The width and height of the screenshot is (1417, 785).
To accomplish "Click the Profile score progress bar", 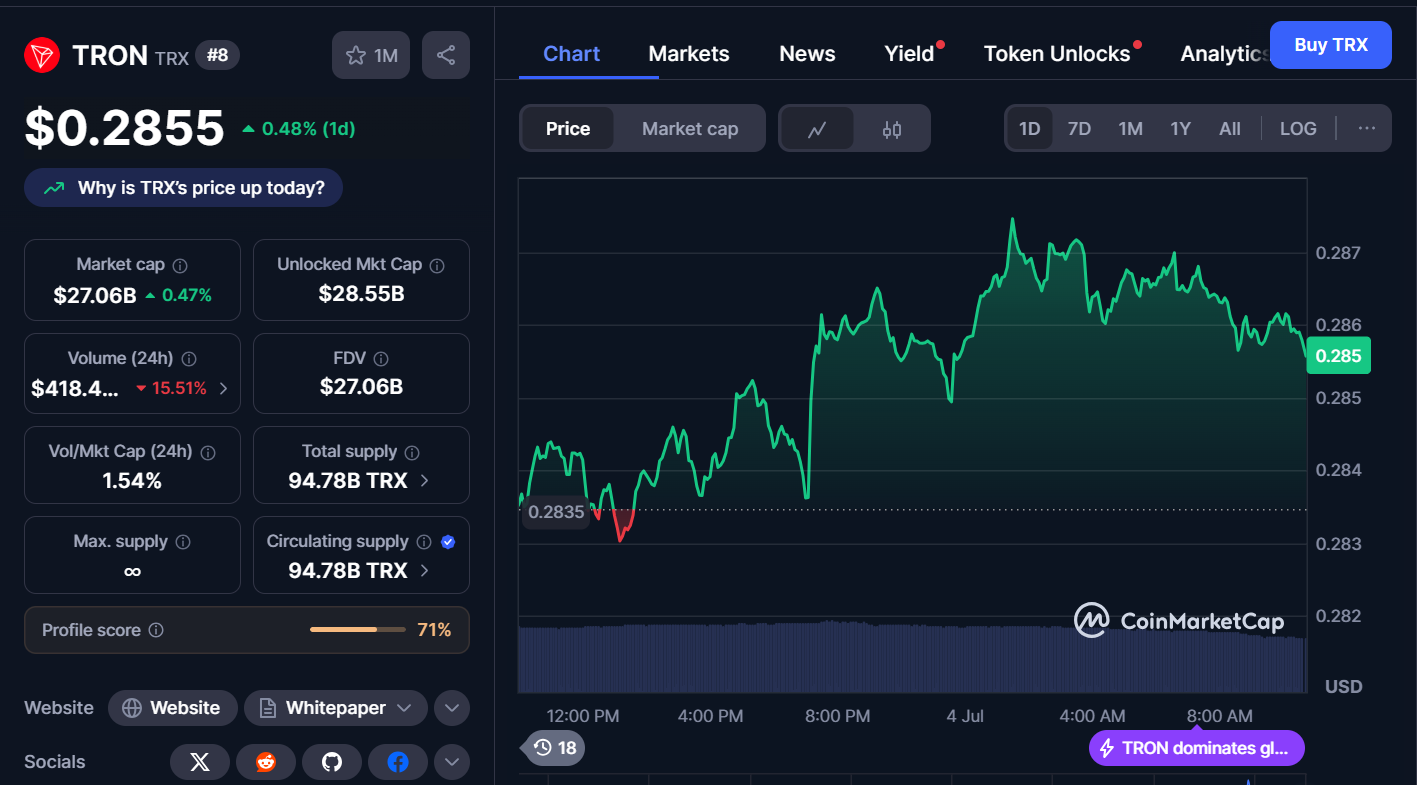I will [x=358, y=630].
